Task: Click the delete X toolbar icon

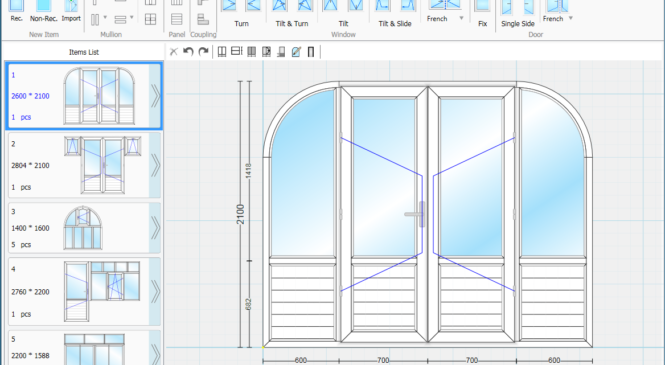Action: [x=173, y=52]
